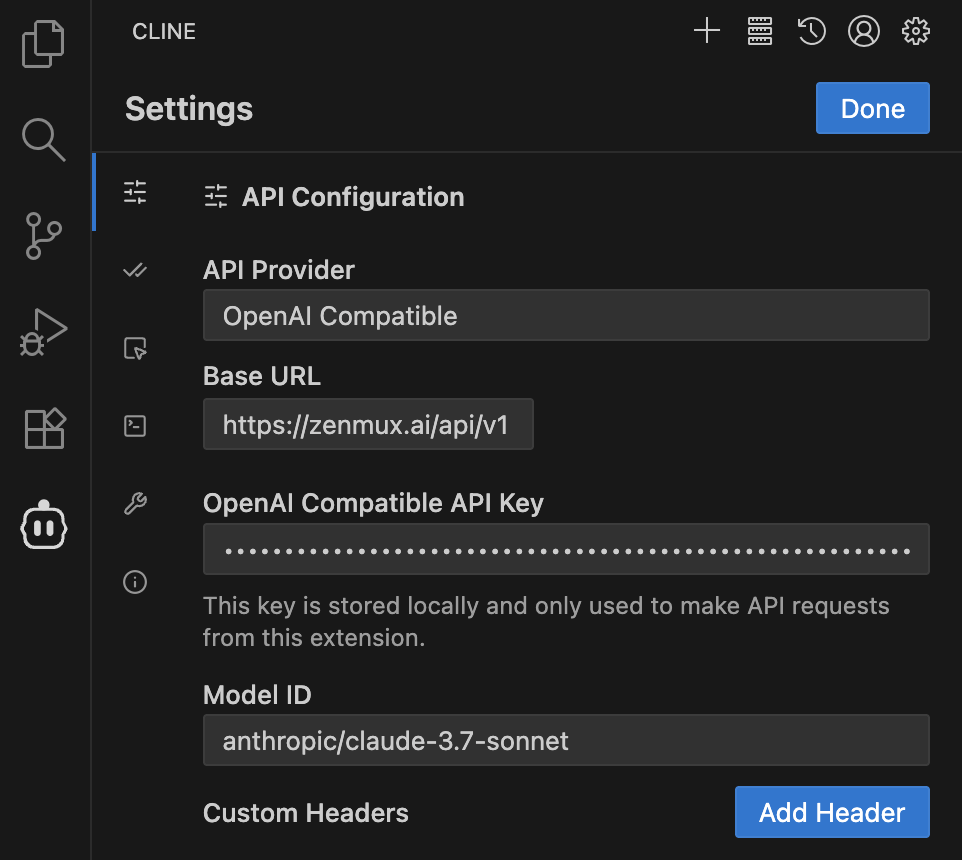This screenshot has width=962, height=860.
Task: Open the wrench Debug settings tab
Action: tap(135, 504)
